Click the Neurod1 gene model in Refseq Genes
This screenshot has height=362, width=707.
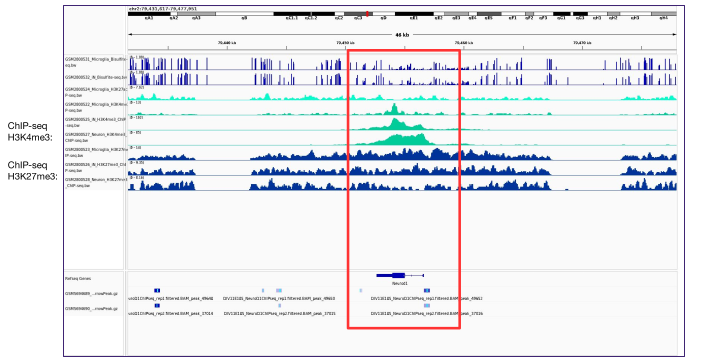click(400, 275)
